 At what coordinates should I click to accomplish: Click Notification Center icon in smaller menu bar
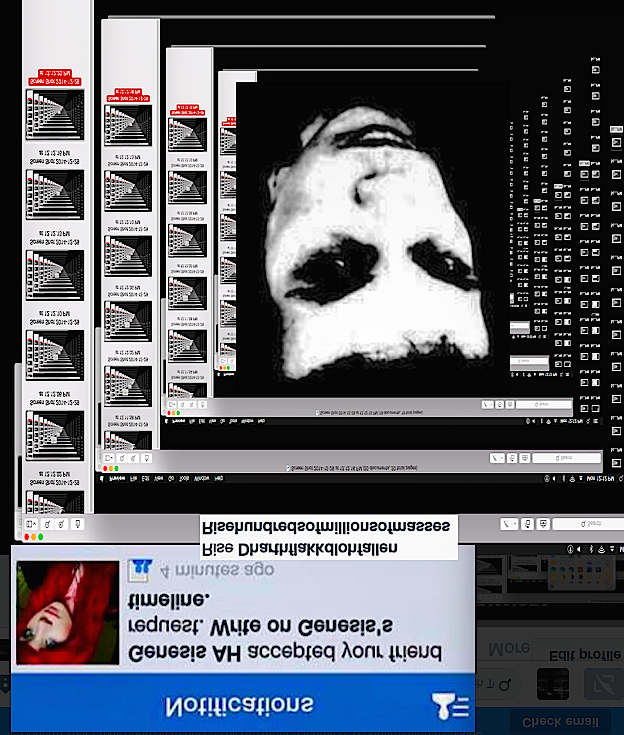coord(596,421)
